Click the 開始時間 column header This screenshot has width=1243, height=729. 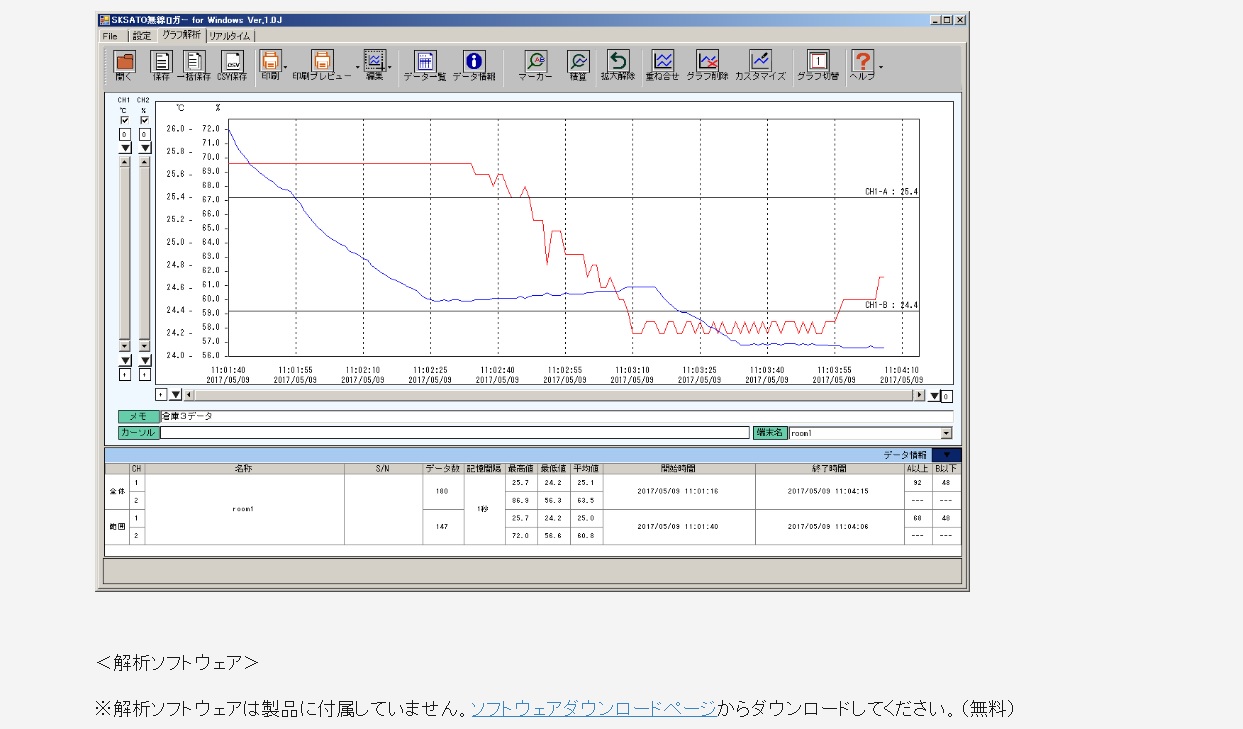coord(679,468)
